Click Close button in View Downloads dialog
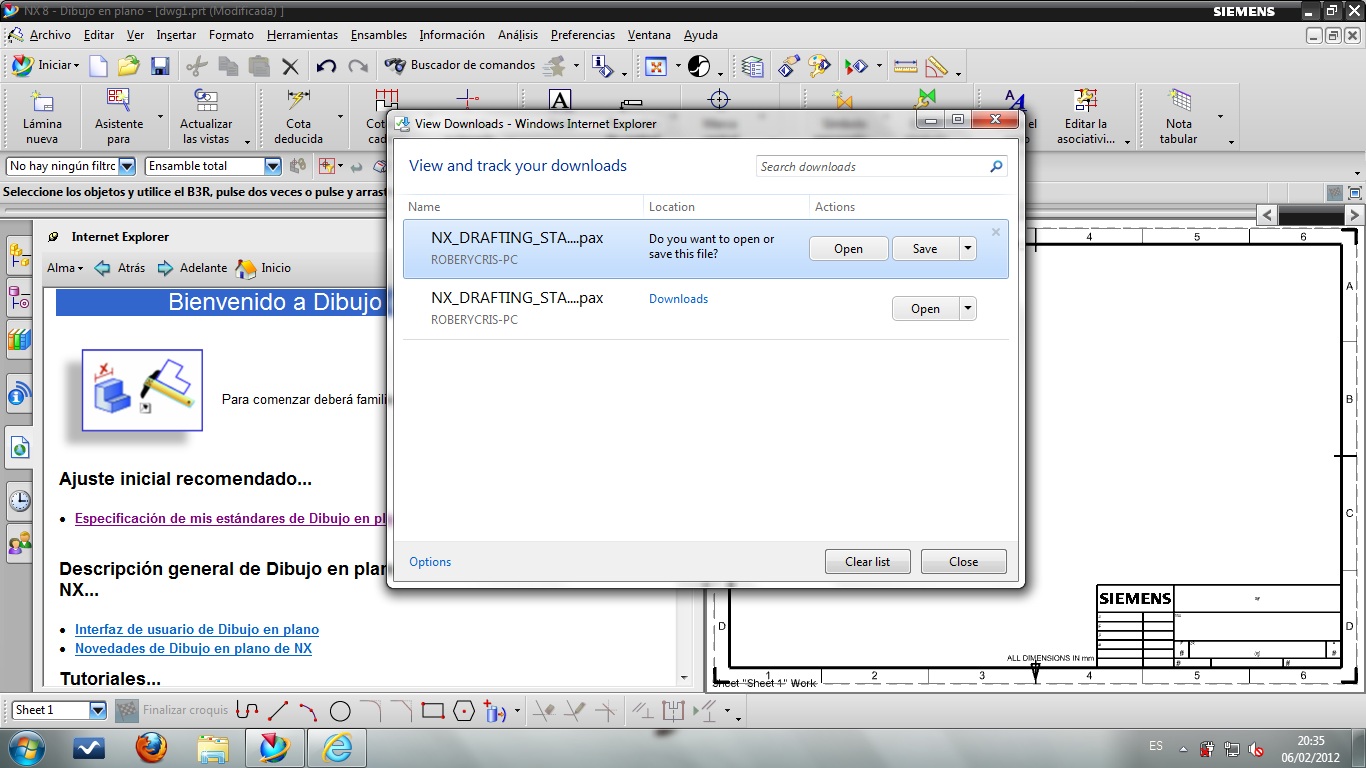 [x=963, y=562]
